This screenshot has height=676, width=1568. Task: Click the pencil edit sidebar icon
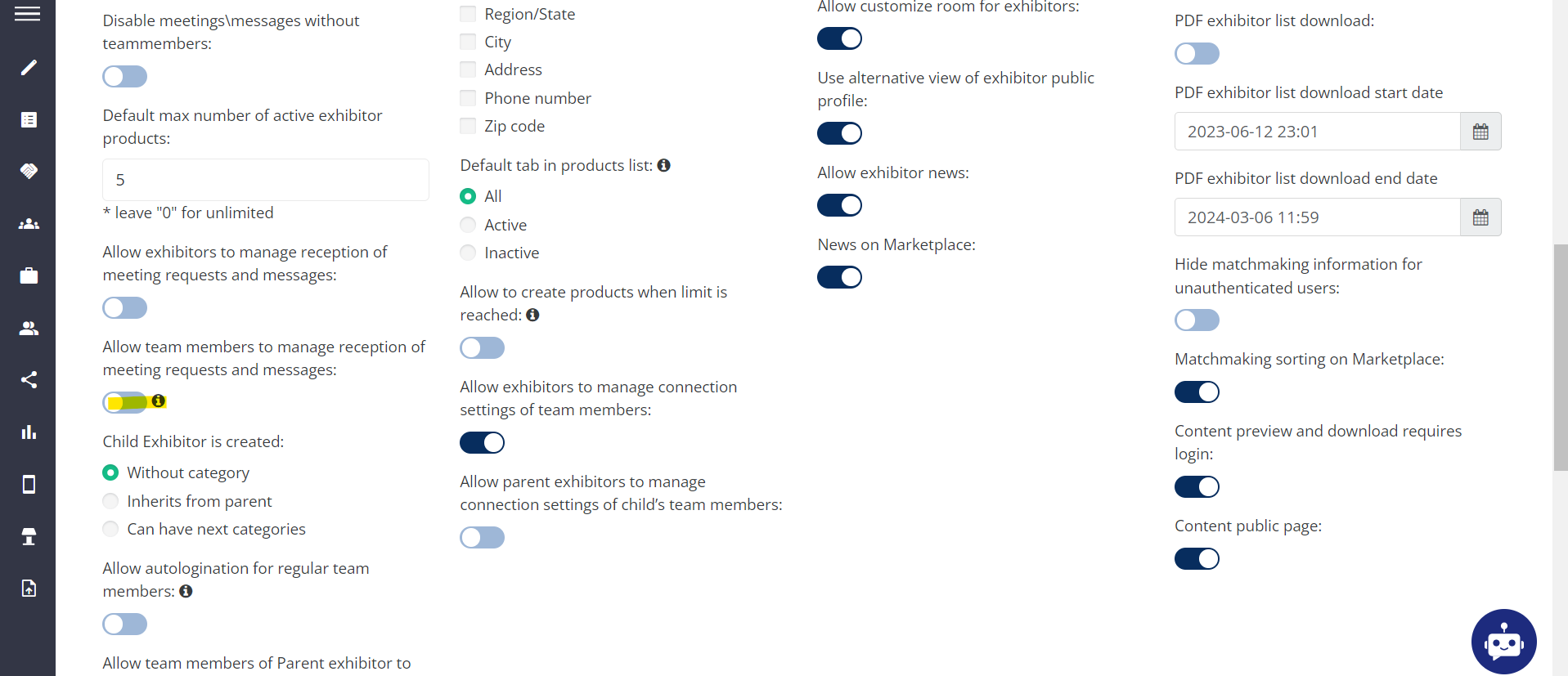tap(29, 68)
